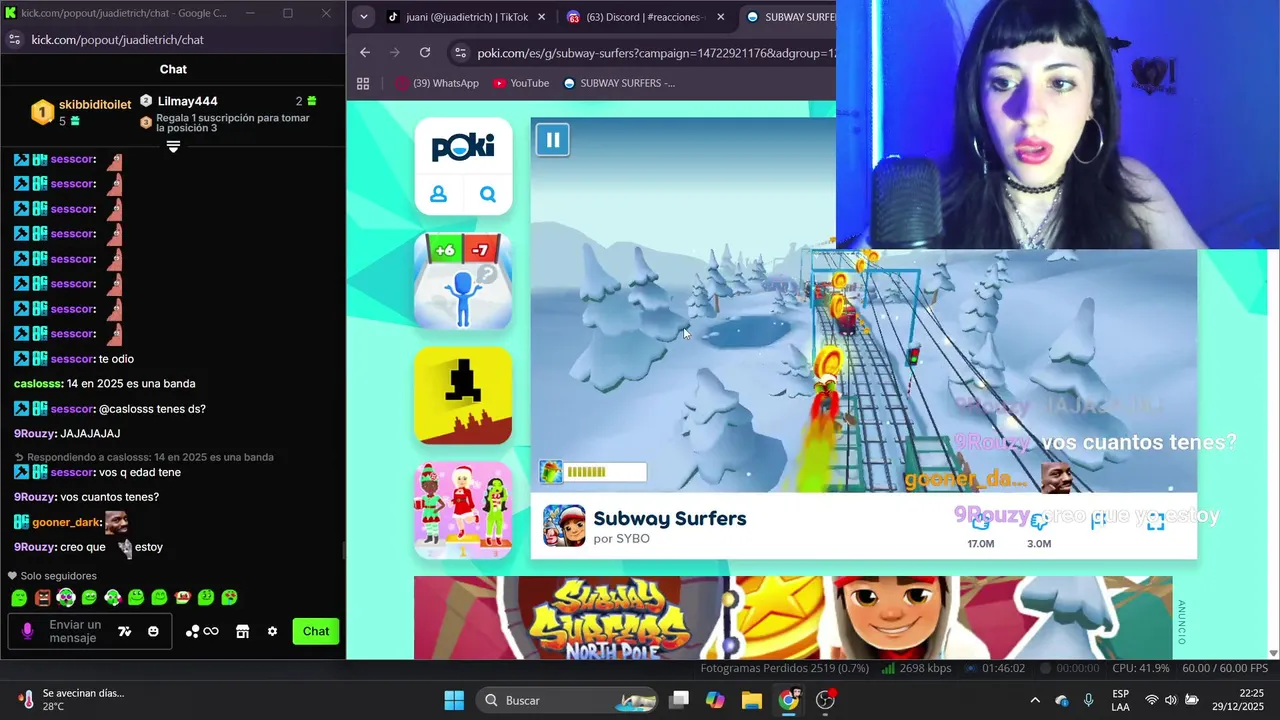The image size is (1280, 720).
Task: Click the Enviar un mensaje field
Action: point(75,631)
